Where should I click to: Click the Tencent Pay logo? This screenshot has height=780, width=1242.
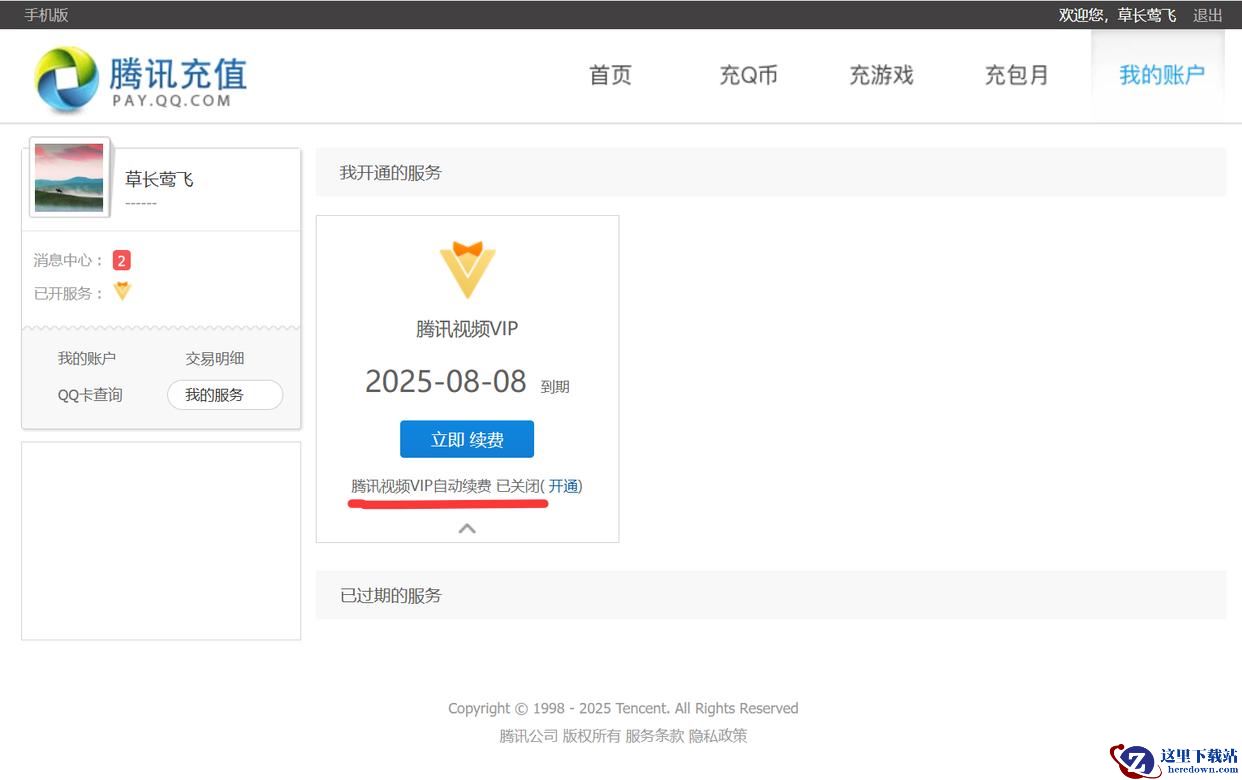point(140,79)
